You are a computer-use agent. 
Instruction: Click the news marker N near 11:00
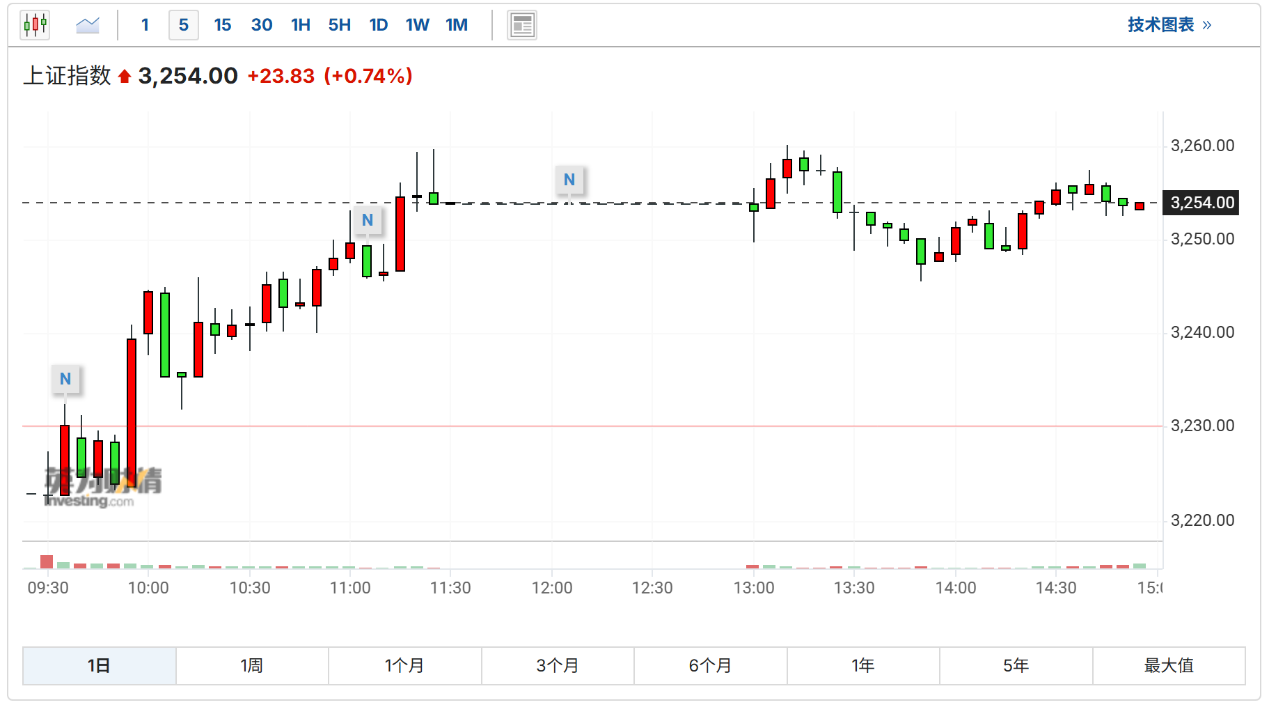pos(367,220)
